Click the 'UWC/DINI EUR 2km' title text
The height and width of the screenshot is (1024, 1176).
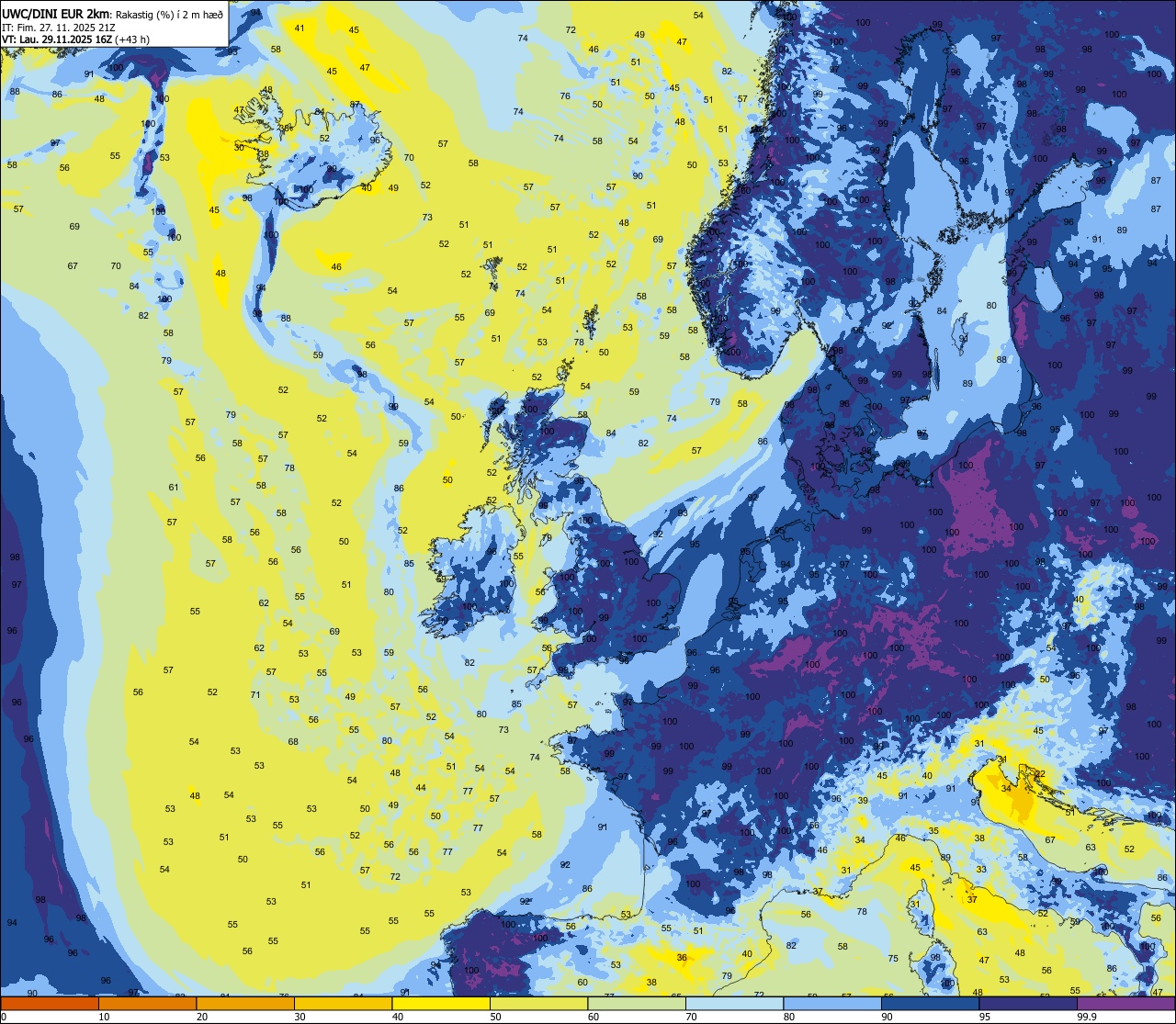click(56, 13)
